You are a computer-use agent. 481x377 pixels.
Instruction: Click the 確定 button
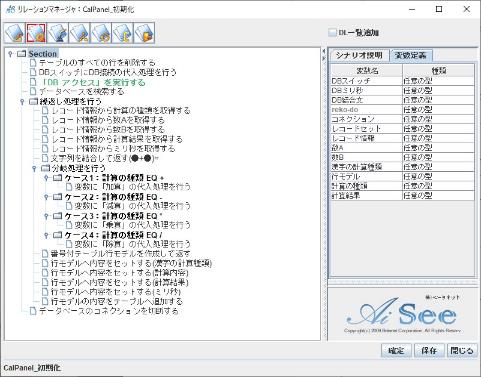pos(396,351)
